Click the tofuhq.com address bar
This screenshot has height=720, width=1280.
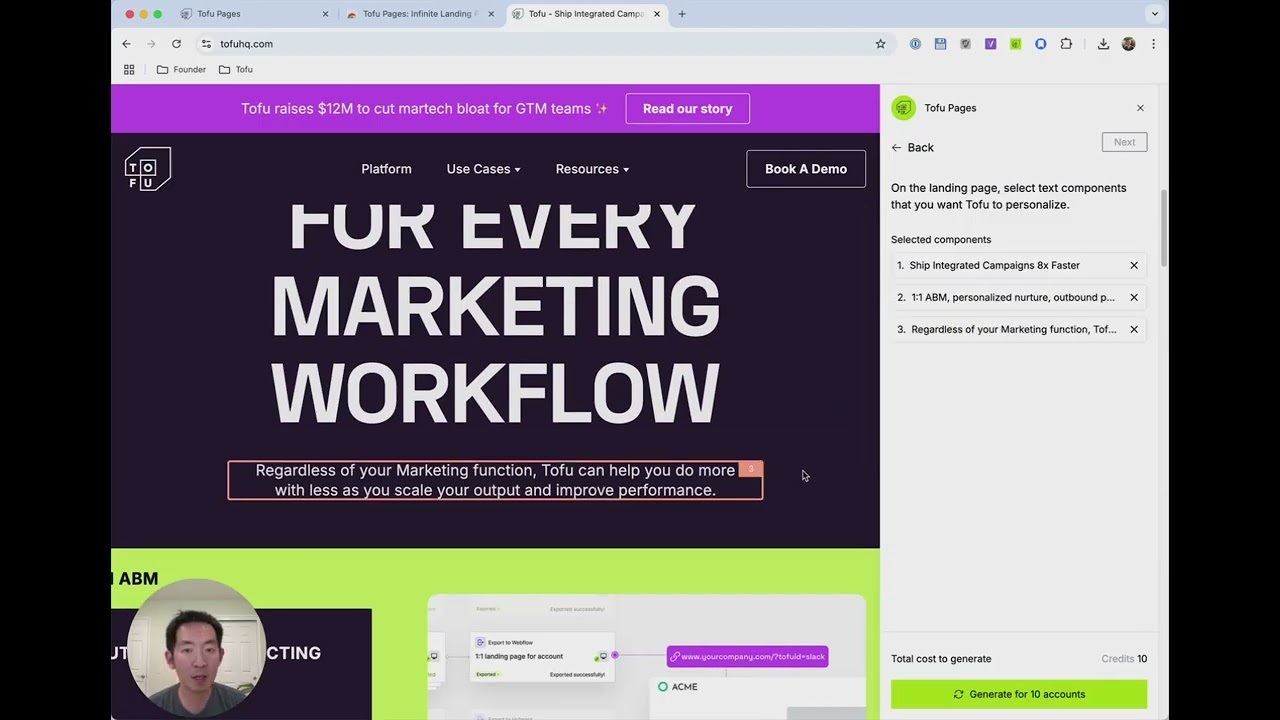[x=500, y=44]
